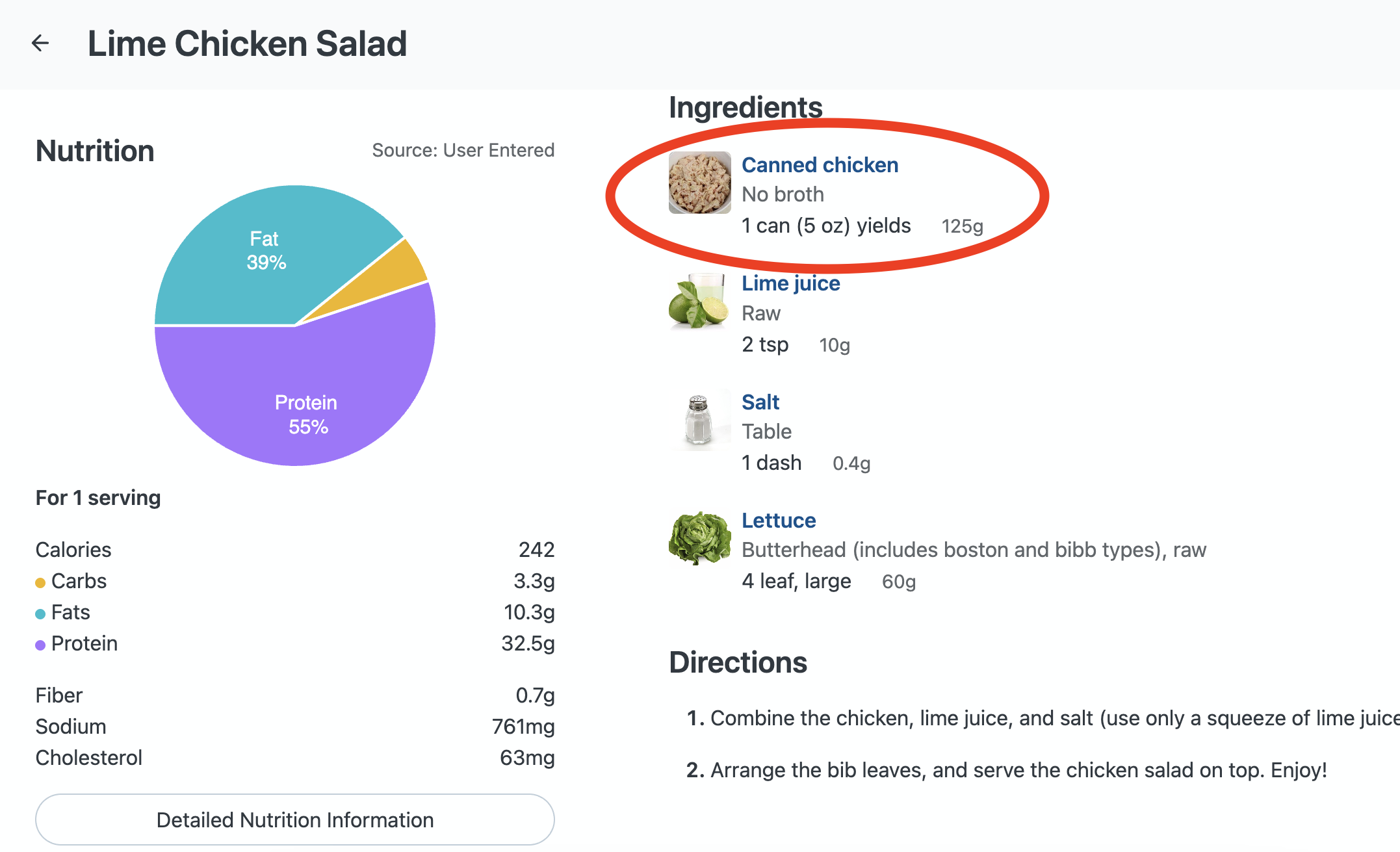Click the butterhead lettuce thumbnail image
Image resolution: width=1400 pixels, height=852 pixels.
699,538
